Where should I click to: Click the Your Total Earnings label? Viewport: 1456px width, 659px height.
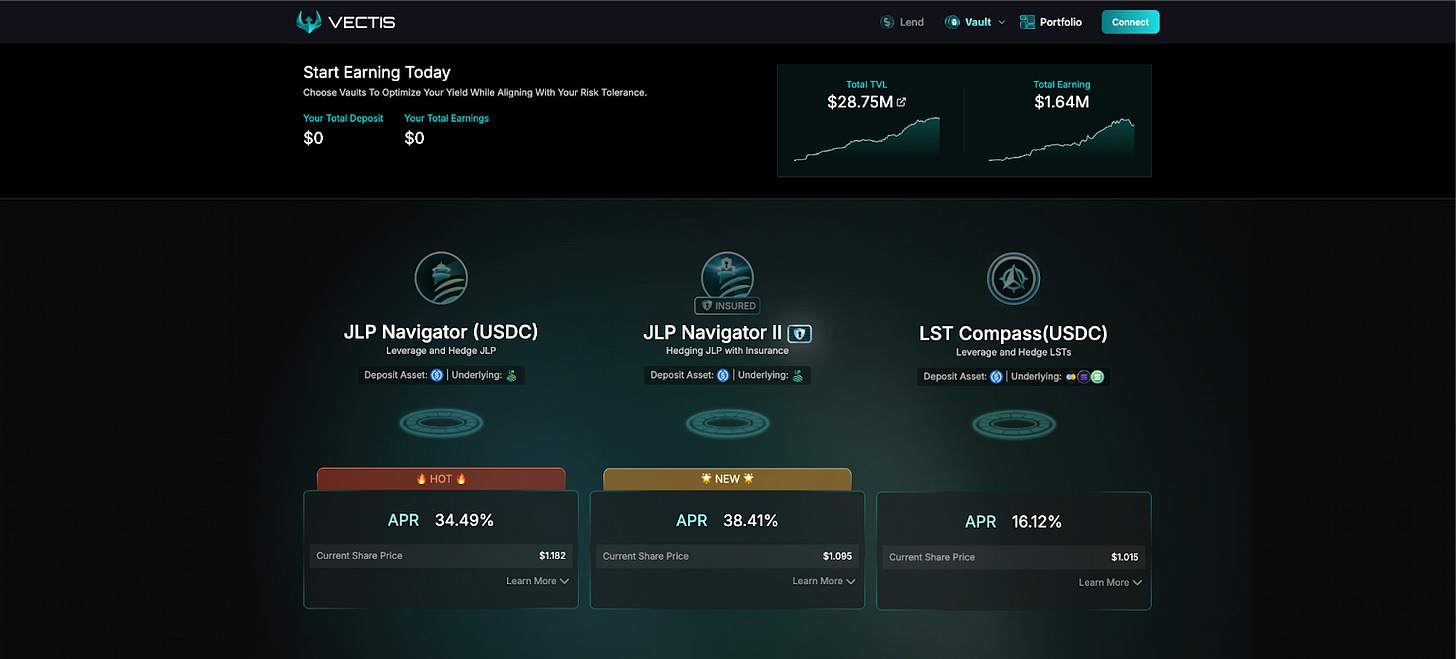447,118
